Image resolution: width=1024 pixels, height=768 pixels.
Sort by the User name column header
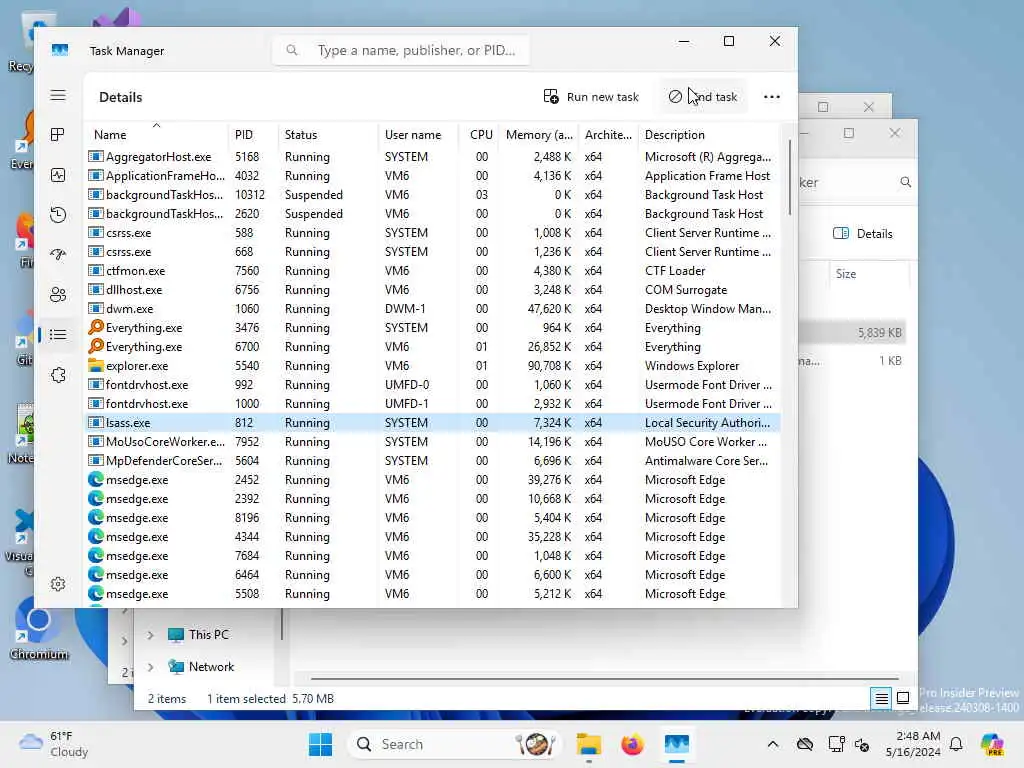(418, 135)
